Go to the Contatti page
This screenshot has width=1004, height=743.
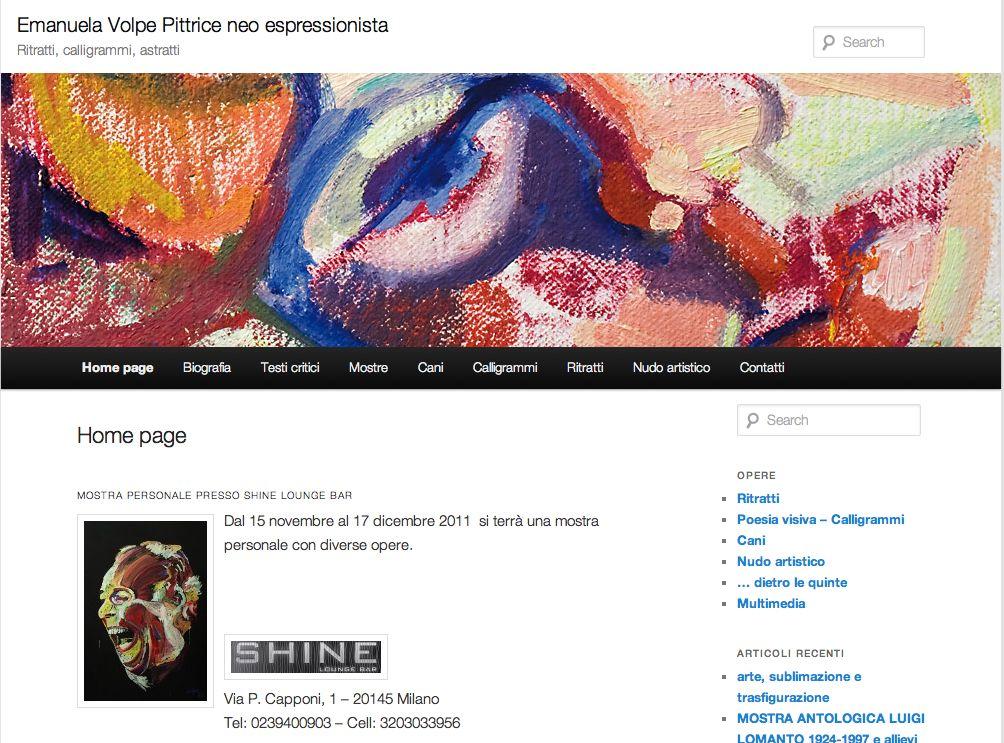pos(762,368)
